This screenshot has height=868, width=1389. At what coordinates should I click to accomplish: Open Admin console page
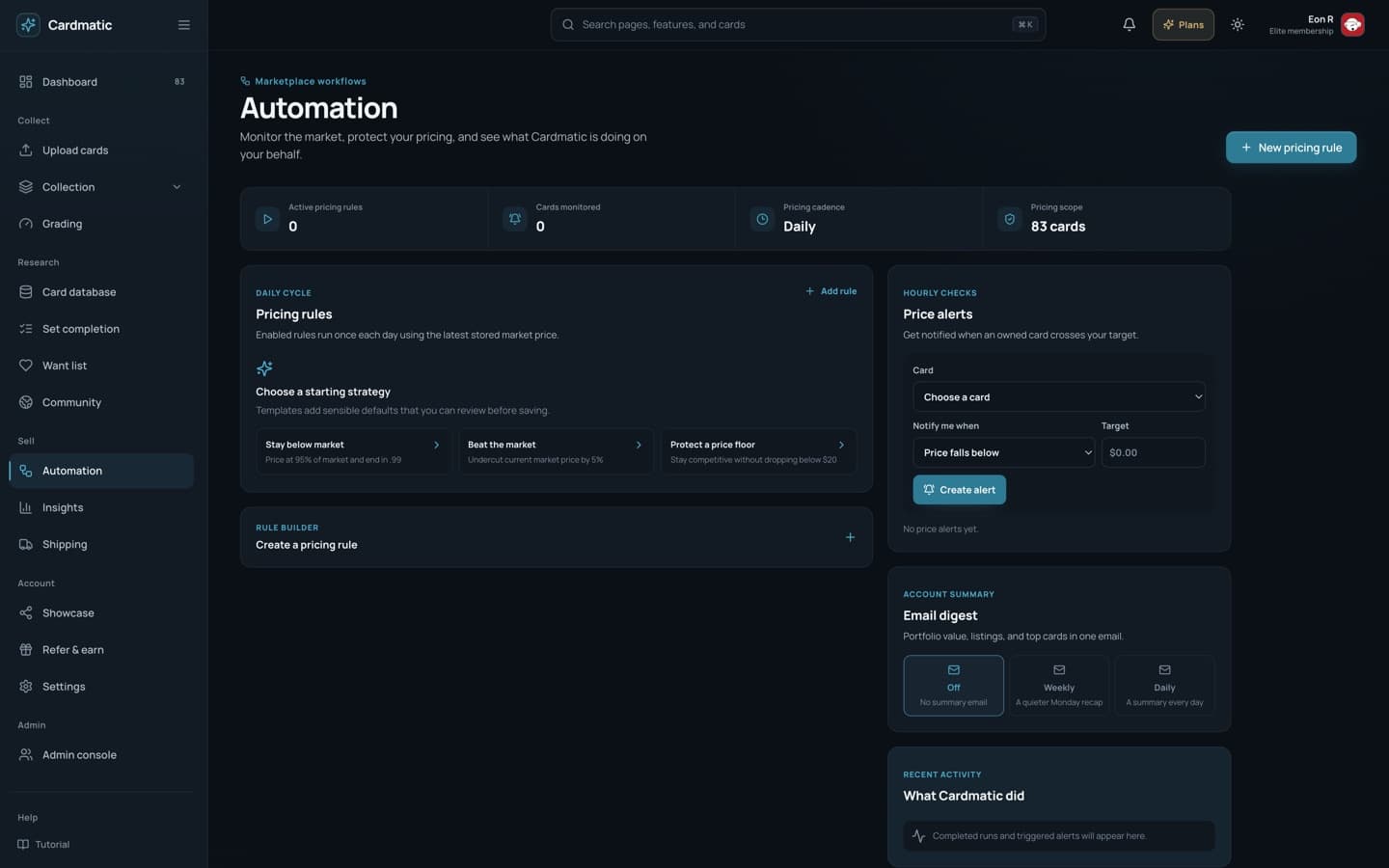click(x=101, y=755)
